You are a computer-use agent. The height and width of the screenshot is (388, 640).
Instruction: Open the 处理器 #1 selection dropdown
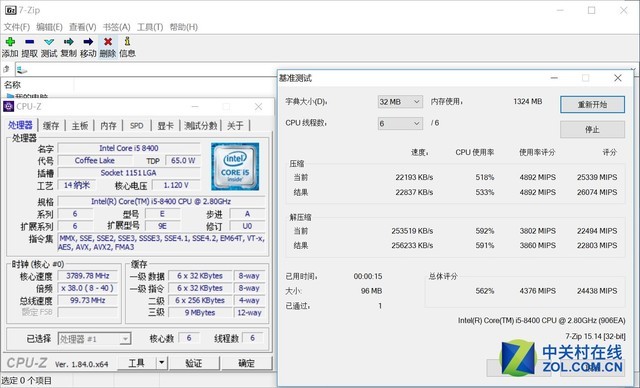pyautogui.click(x=94, y=339)
